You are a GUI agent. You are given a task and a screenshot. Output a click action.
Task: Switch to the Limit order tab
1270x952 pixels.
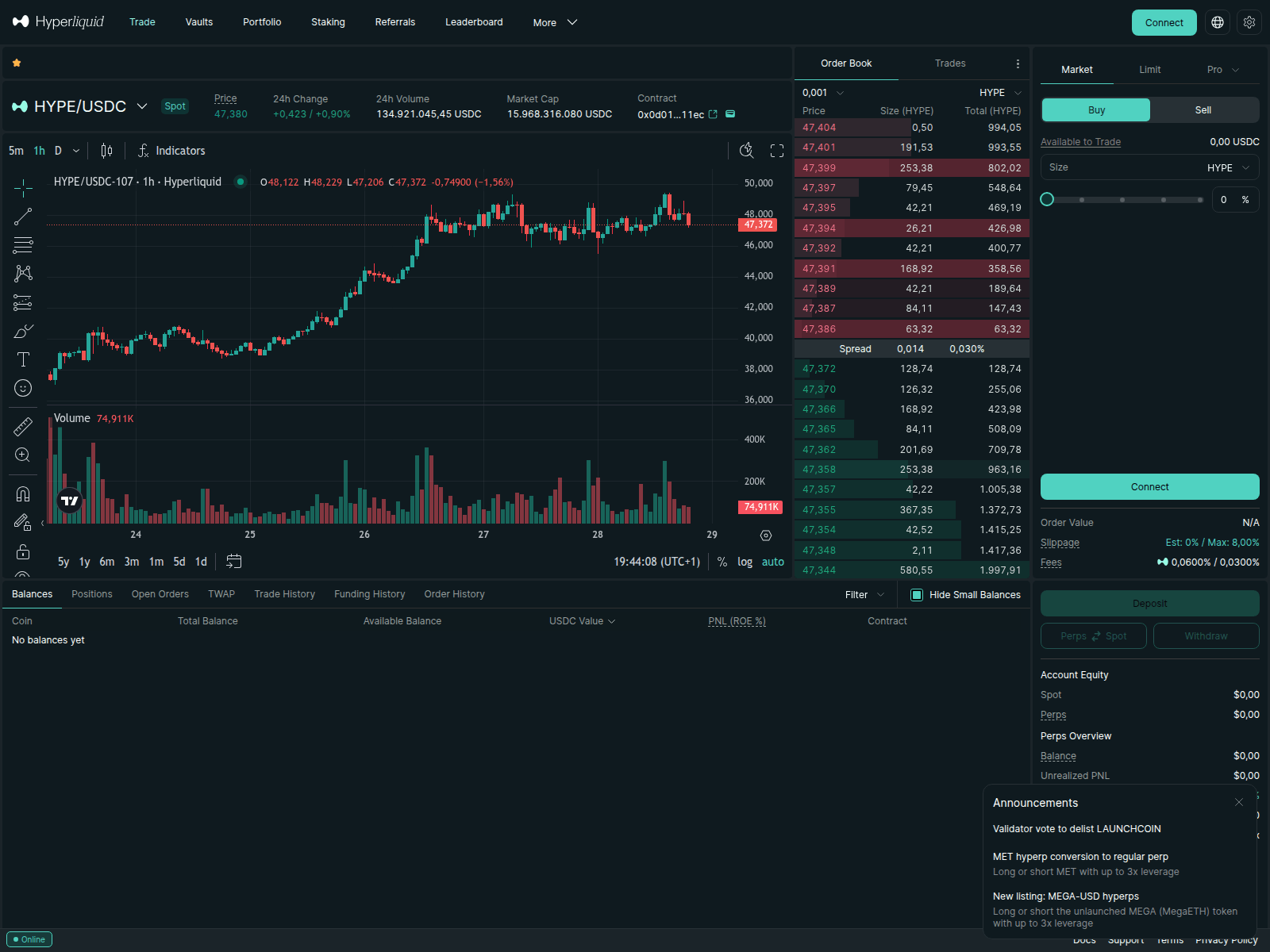coord(1150,70)
